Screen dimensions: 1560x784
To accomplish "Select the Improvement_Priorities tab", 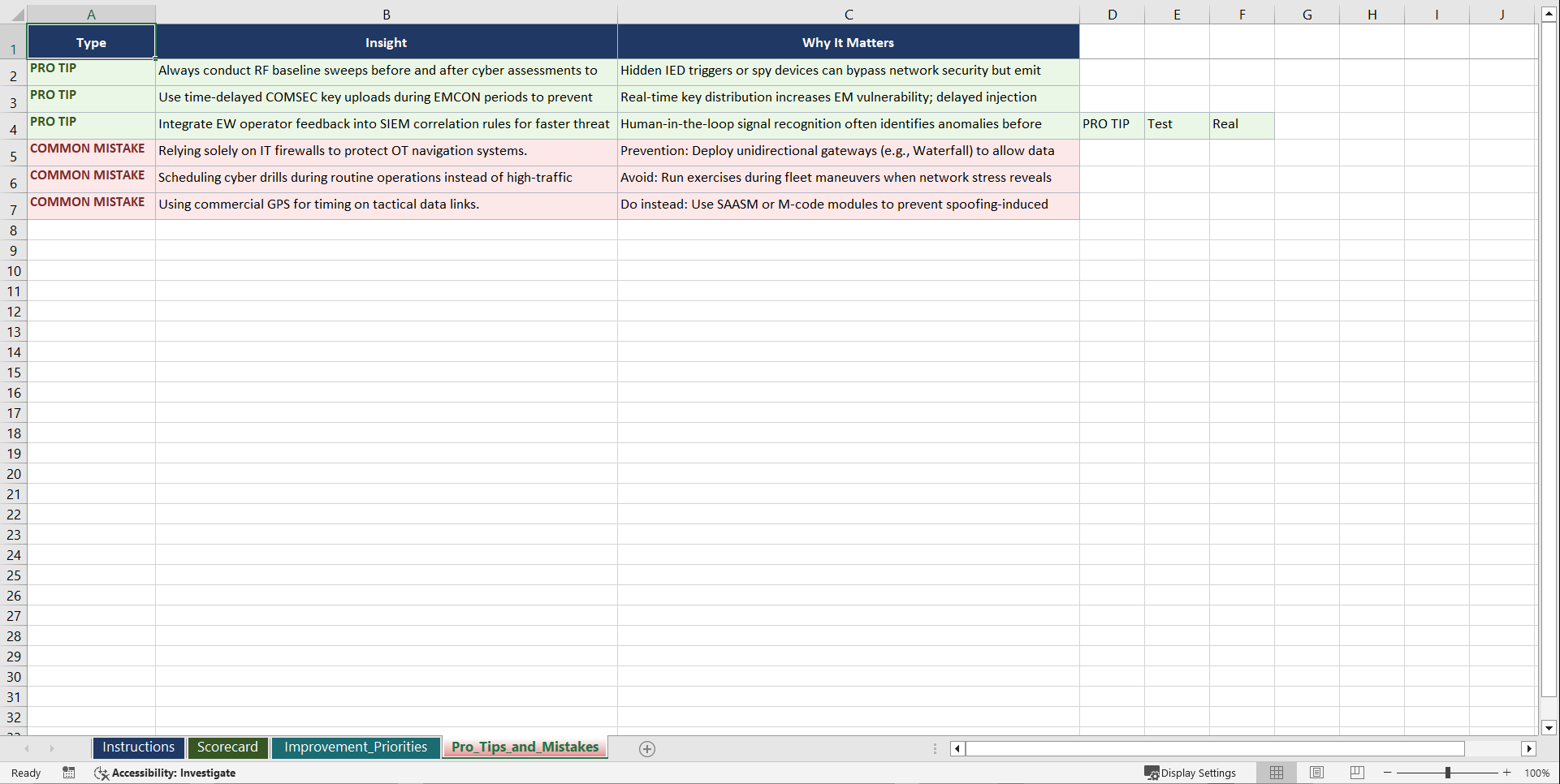I will tap(356, 747).
